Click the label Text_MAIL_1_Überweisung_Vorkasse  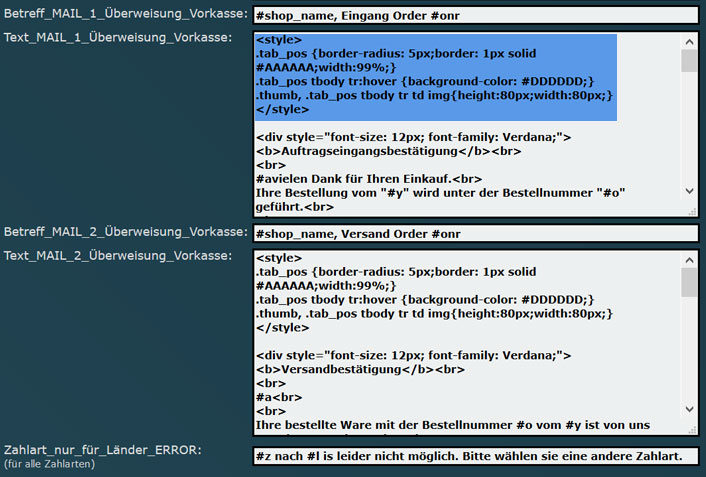click(118, 37)
